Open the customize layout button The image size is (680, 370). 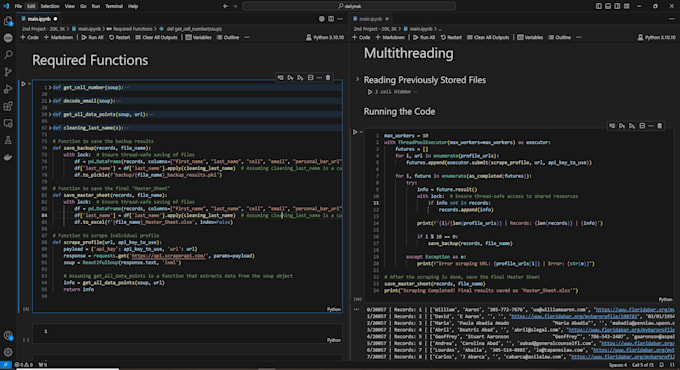[x=627, y=6]
